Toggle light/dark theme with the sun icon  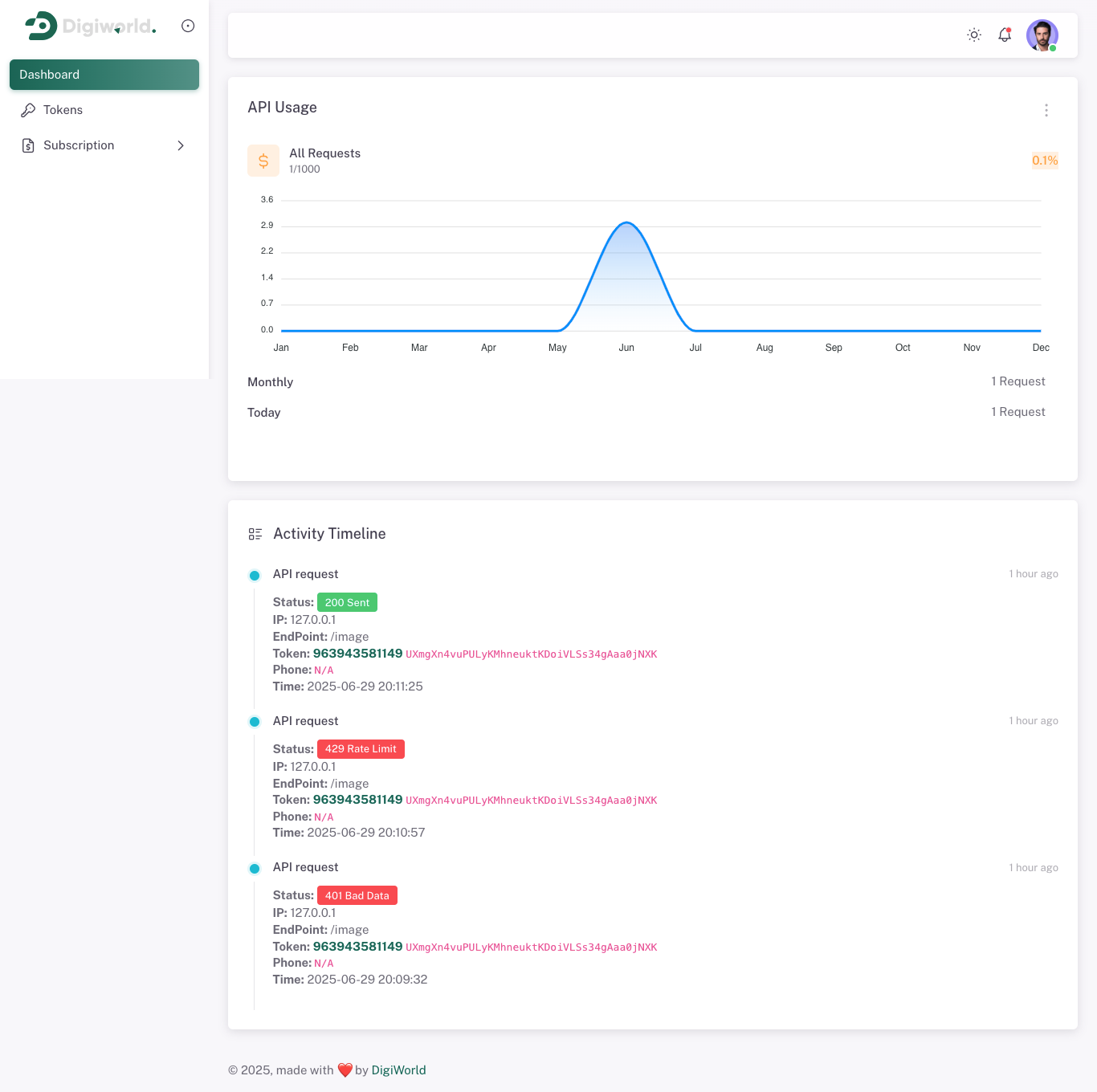point(973,35)
